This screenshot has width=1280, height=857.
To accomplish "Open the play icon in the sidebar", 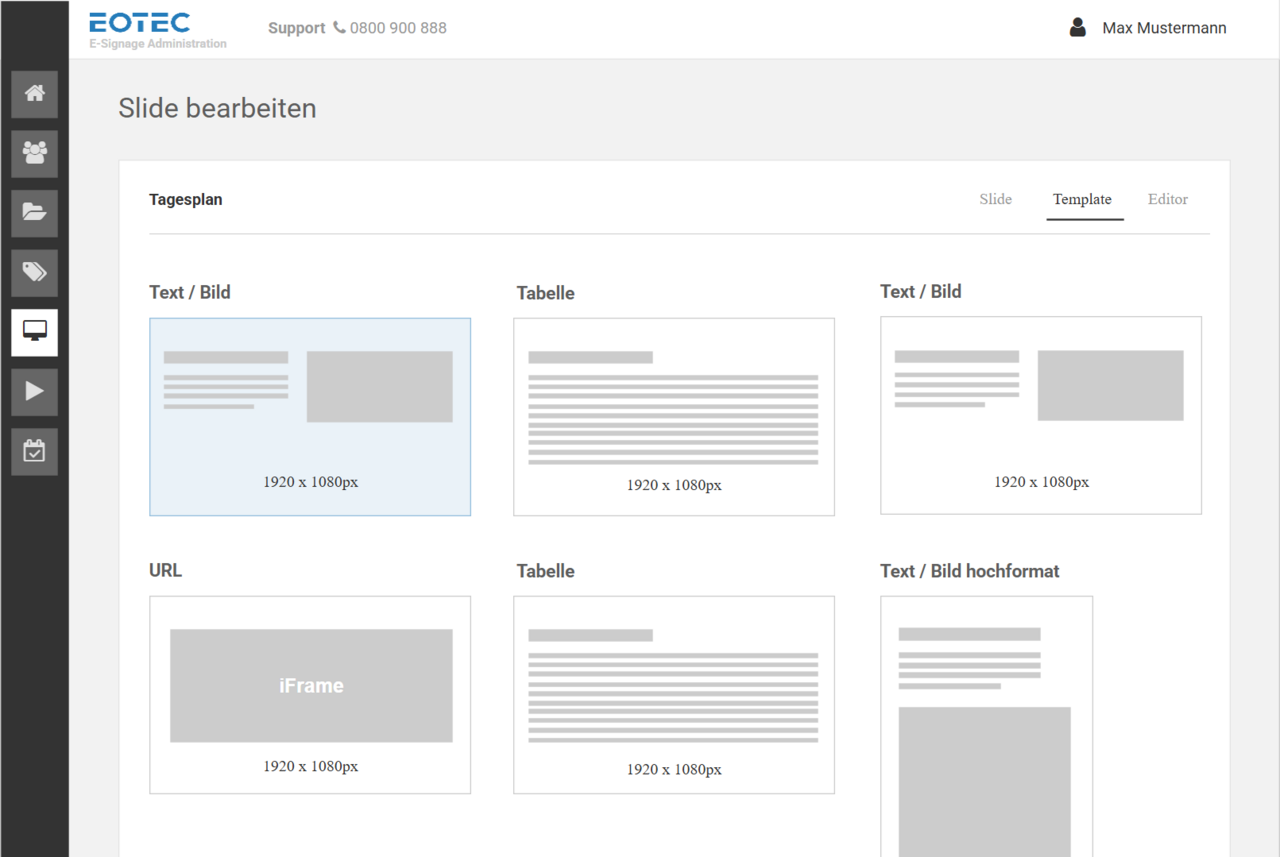I will click(35, 392).
